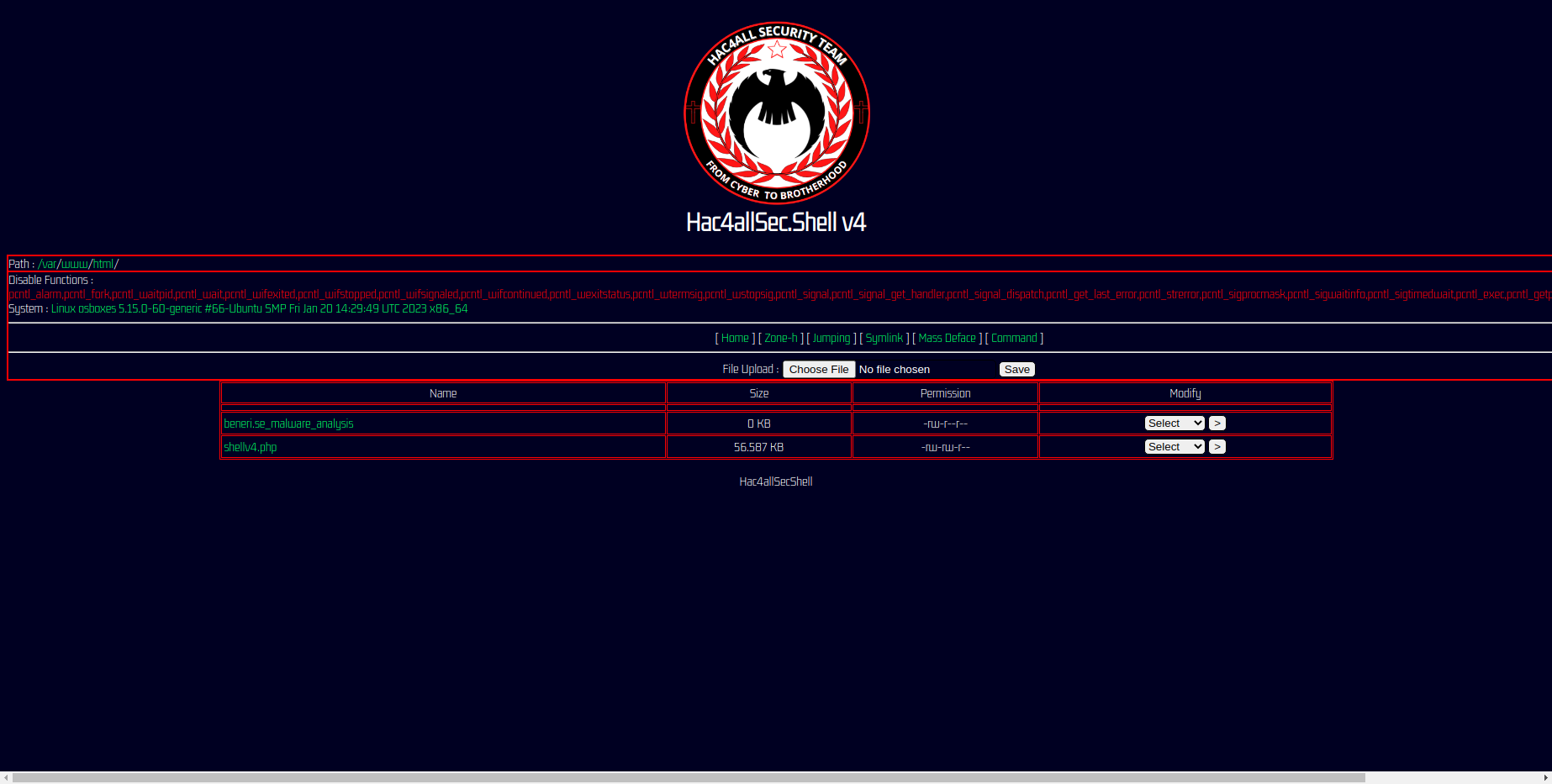This screenshot has width=1552, height=784.
Task: Open the beneri.se_malware_analysis file
Action: click(288, 424)
